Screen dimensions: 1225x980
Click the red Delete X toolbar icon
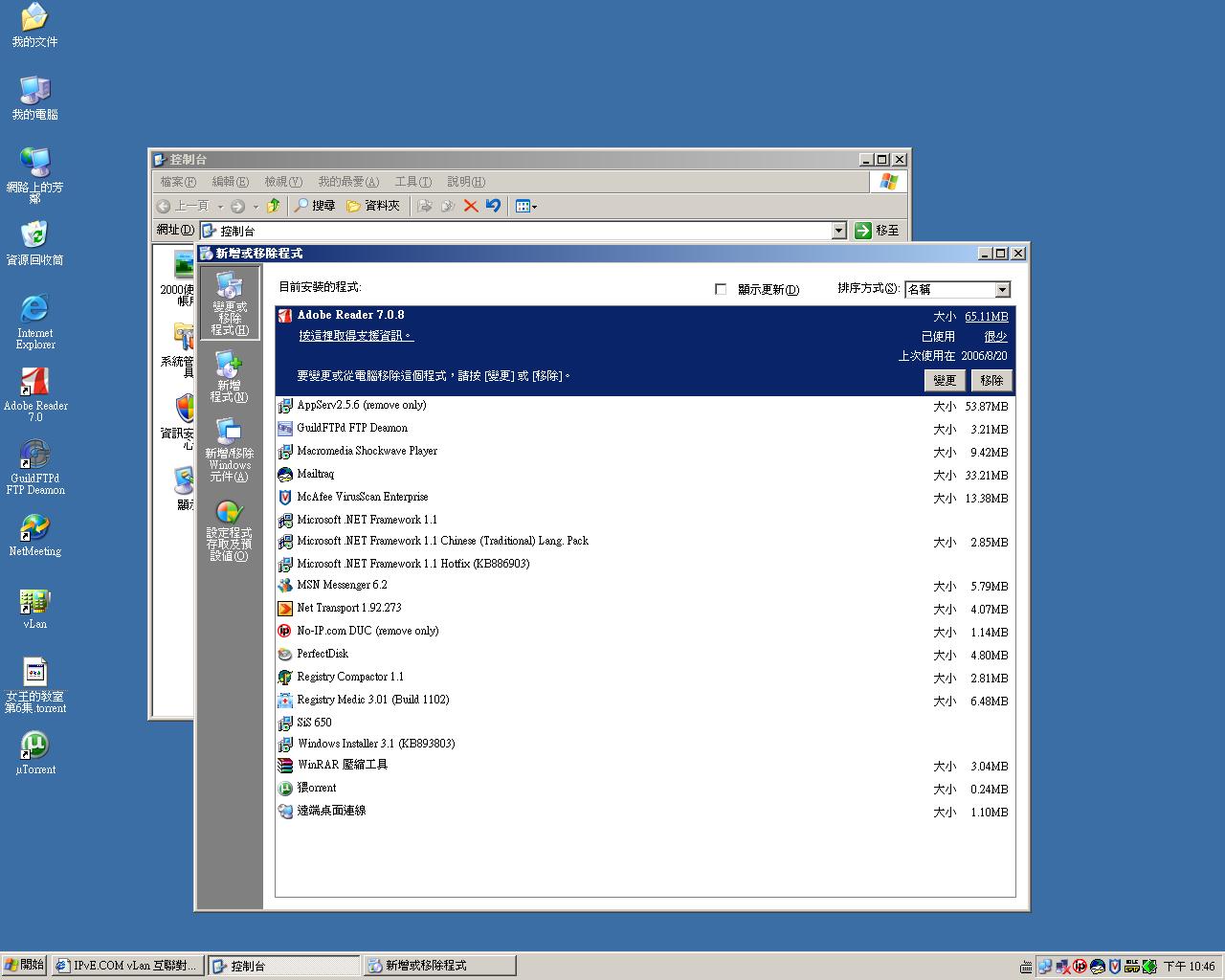click(x=471, y=206)
